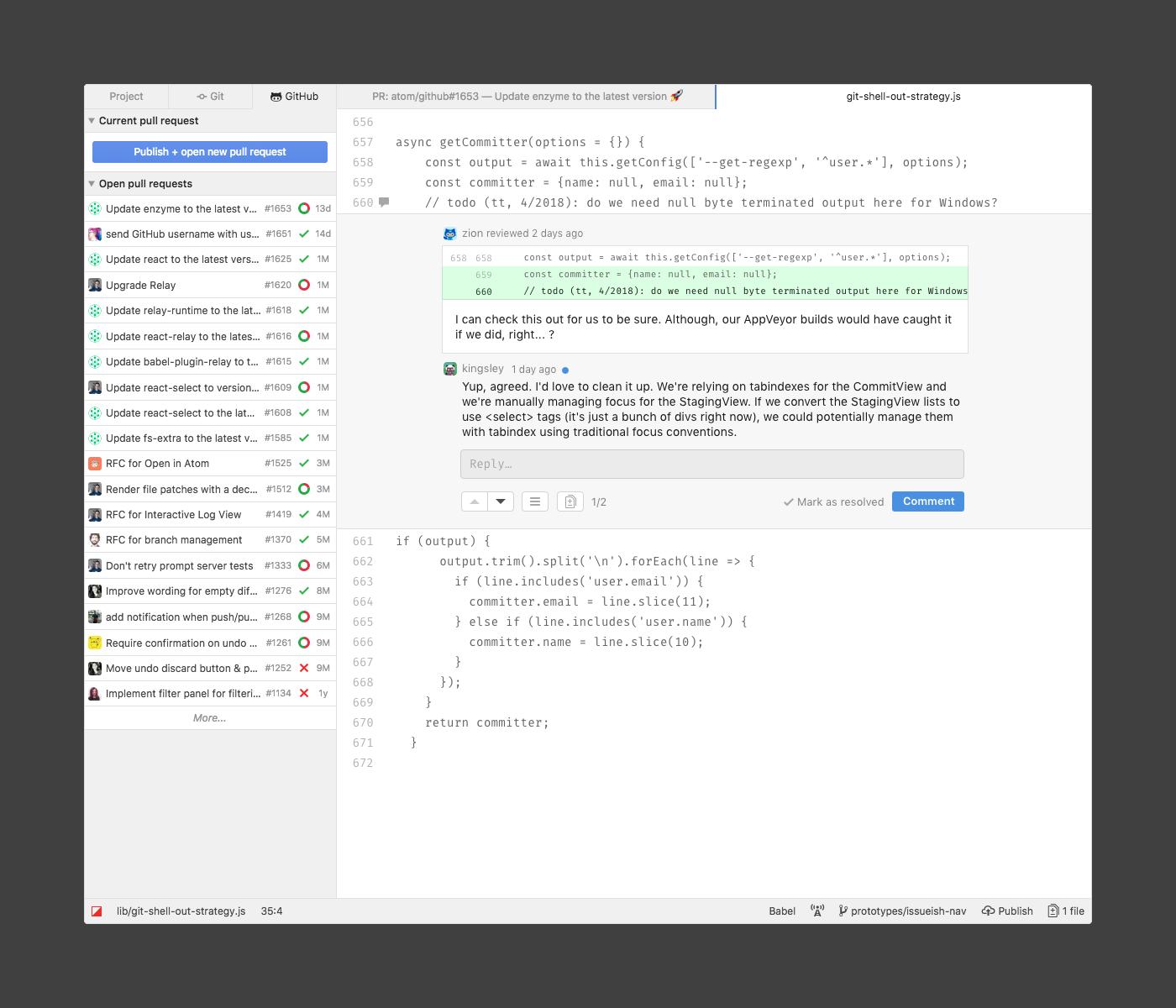Click the avatar icon of RFC for Open in Atom

click(x=95, y=464)
